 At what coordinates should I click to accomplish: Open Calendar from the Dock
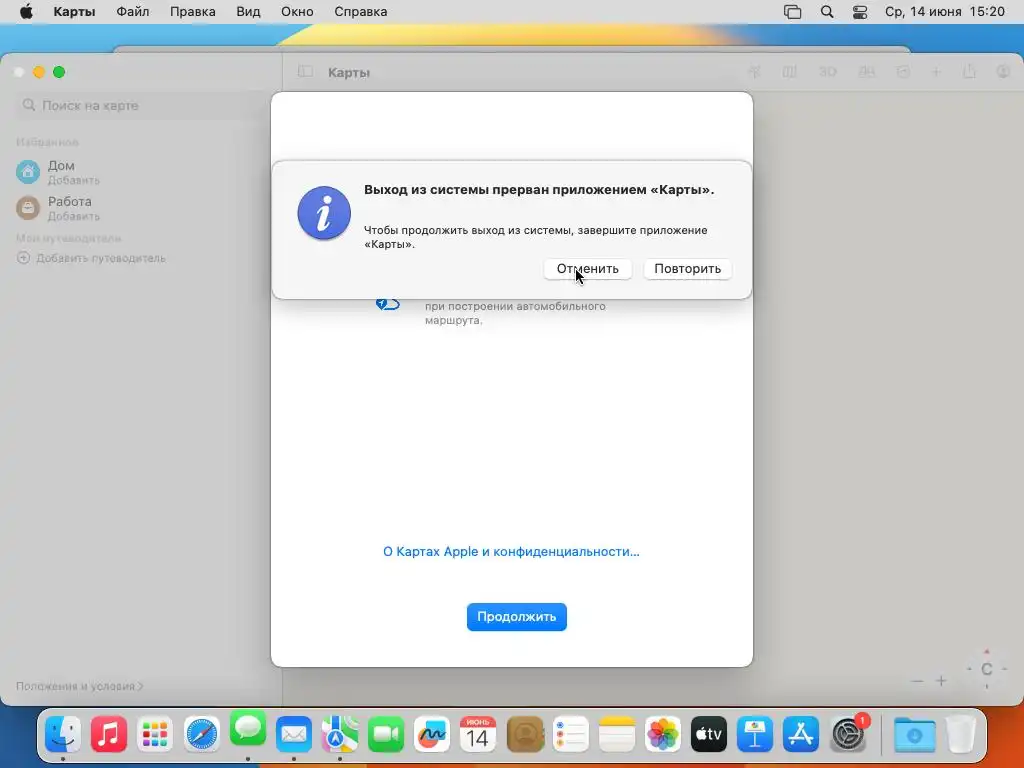click(x=478, y=734)
